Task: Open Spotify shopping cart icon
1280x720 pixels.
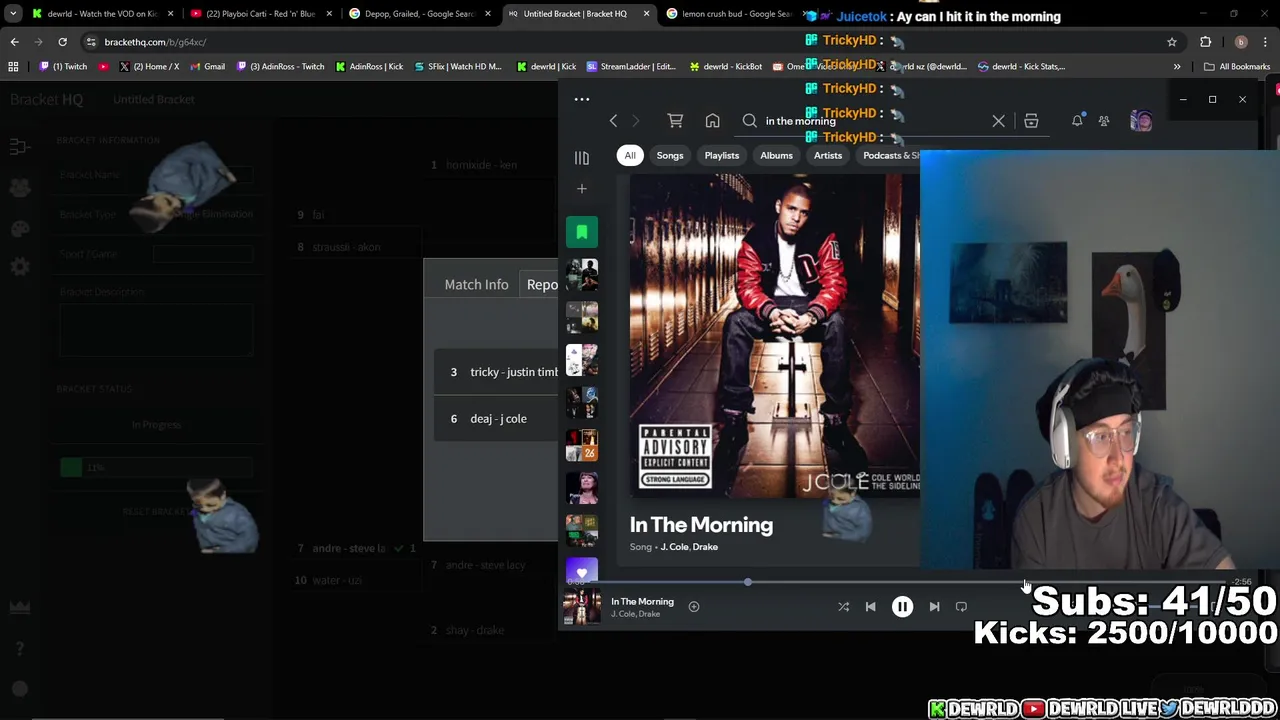Action: tap(675, 121)
